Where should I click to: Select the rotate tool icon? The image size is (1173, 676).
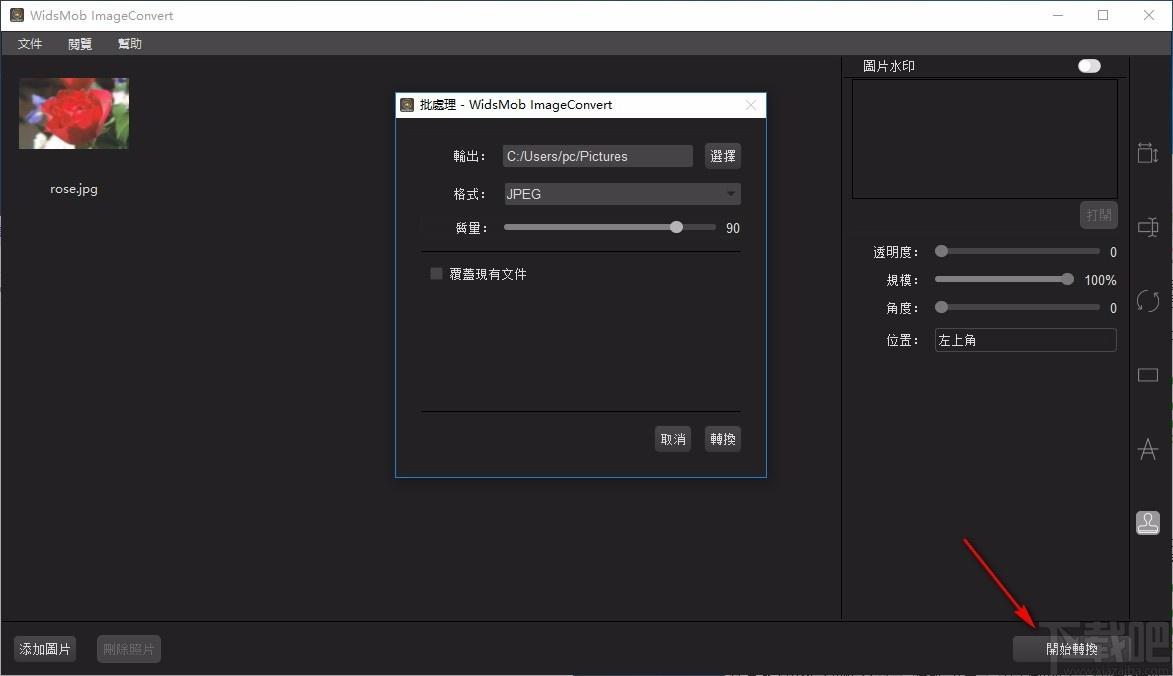click(1148, 301)
